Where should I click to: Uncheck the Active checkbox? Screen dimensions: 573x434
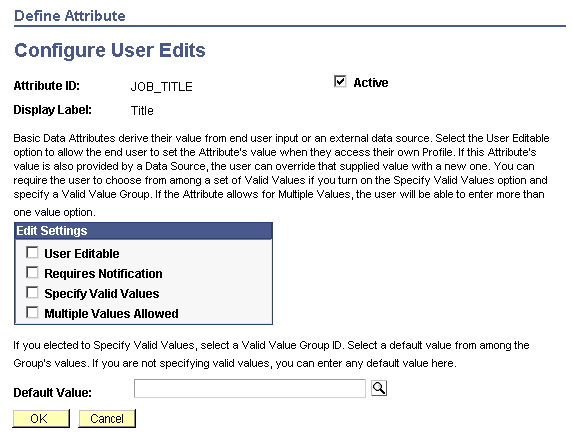[x=340, y=81]
